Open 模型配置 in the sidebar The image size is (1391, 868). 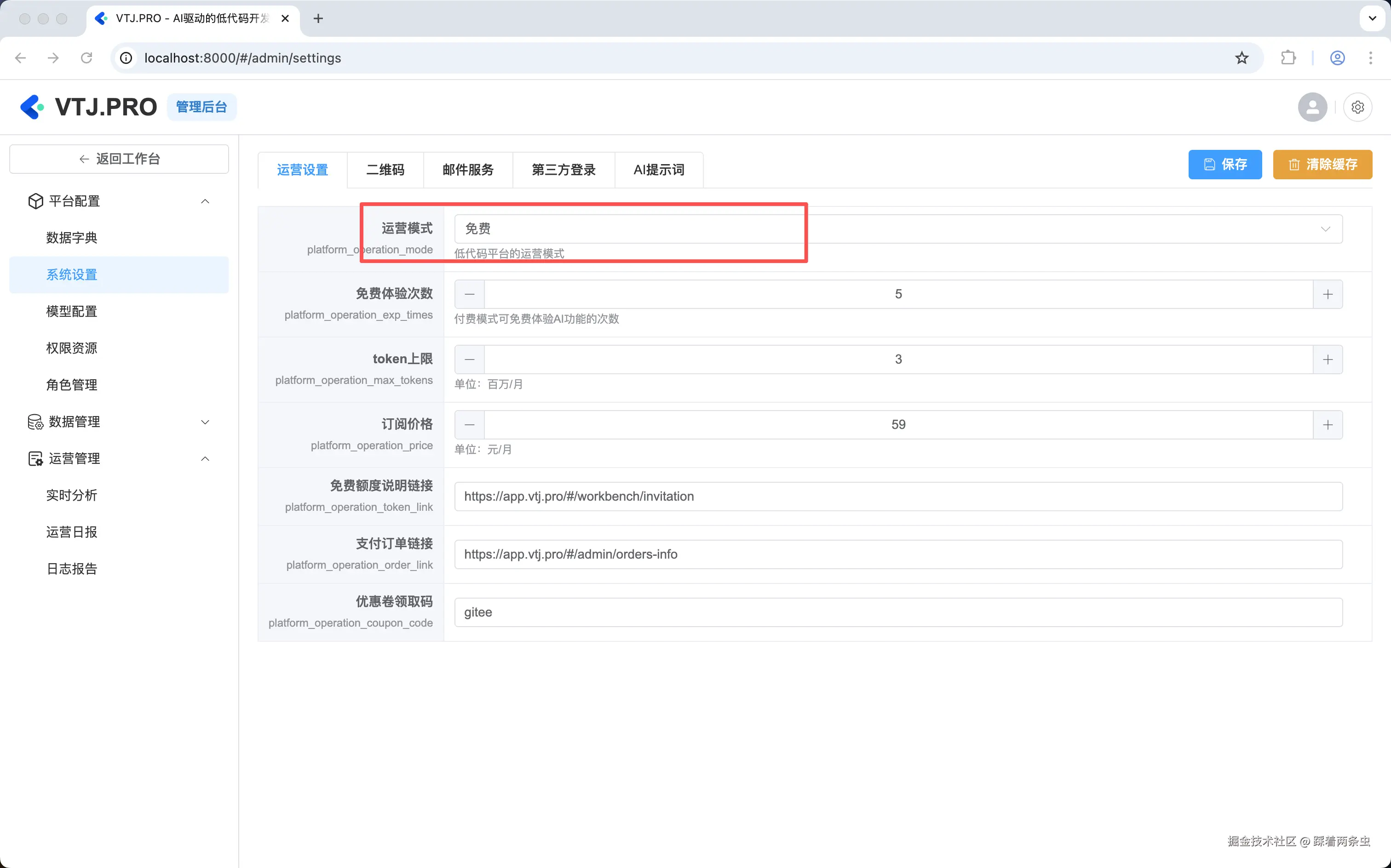[72, 311]
